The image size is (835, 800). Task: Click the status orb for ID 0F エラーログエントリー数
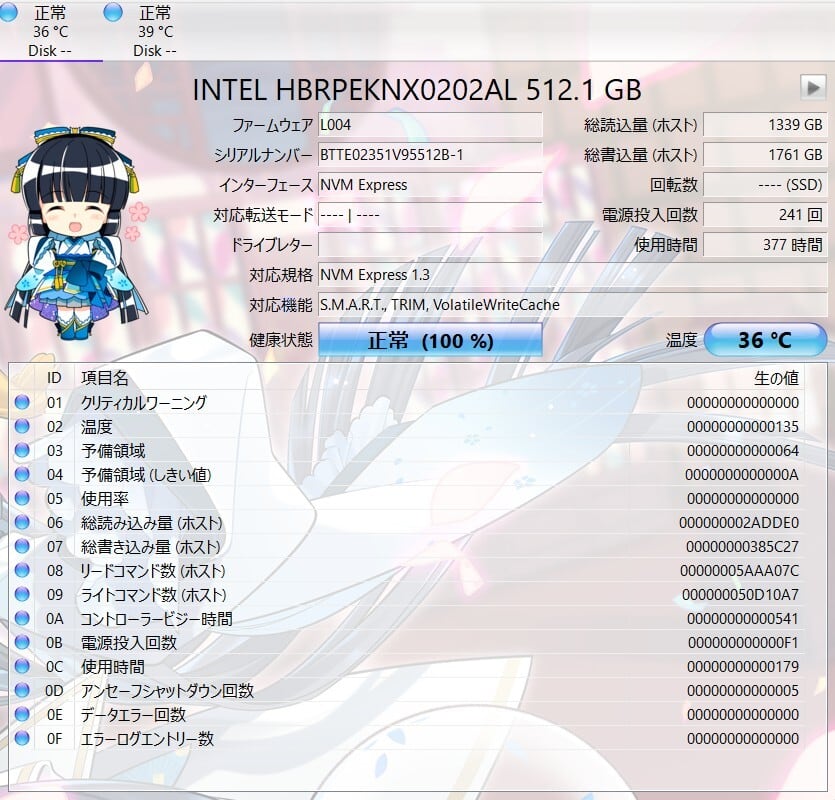(22, 739)
